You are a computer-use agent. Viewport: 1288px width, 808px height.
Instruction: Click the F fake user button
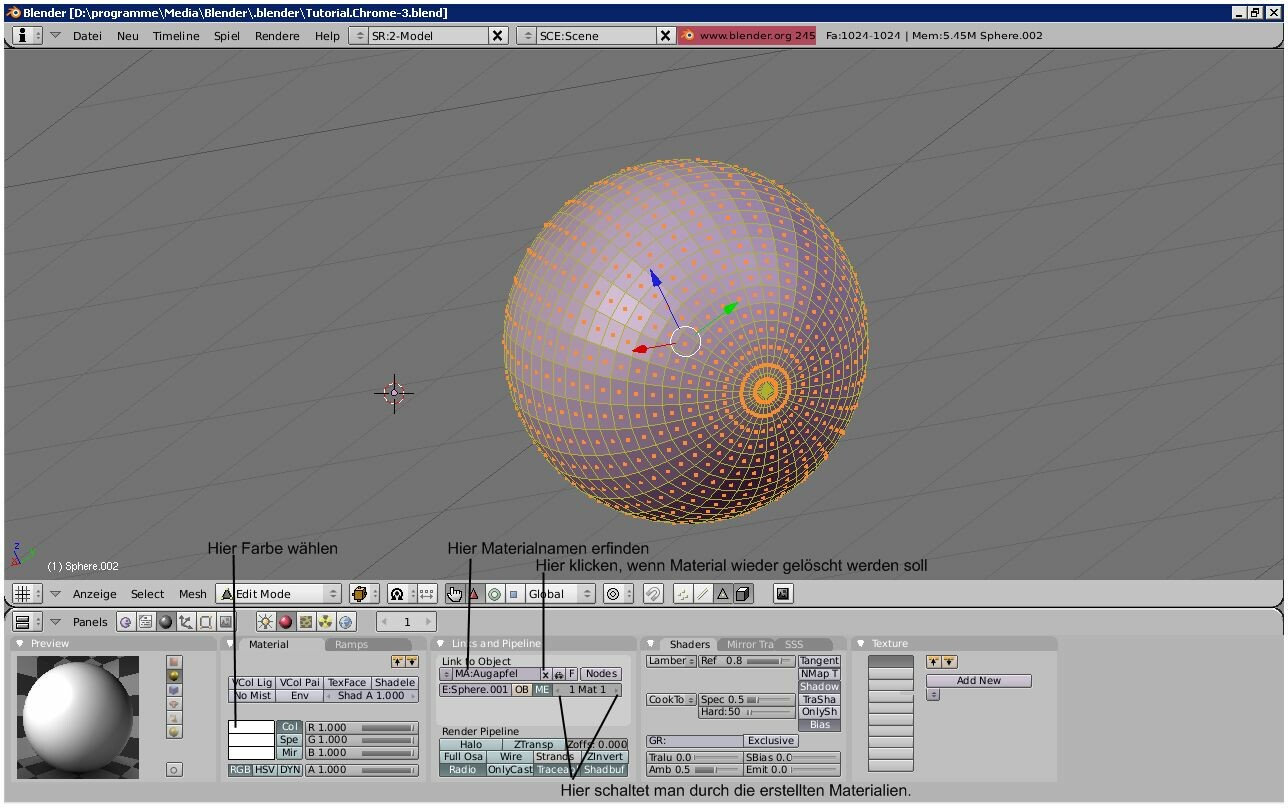click(573, 674)
